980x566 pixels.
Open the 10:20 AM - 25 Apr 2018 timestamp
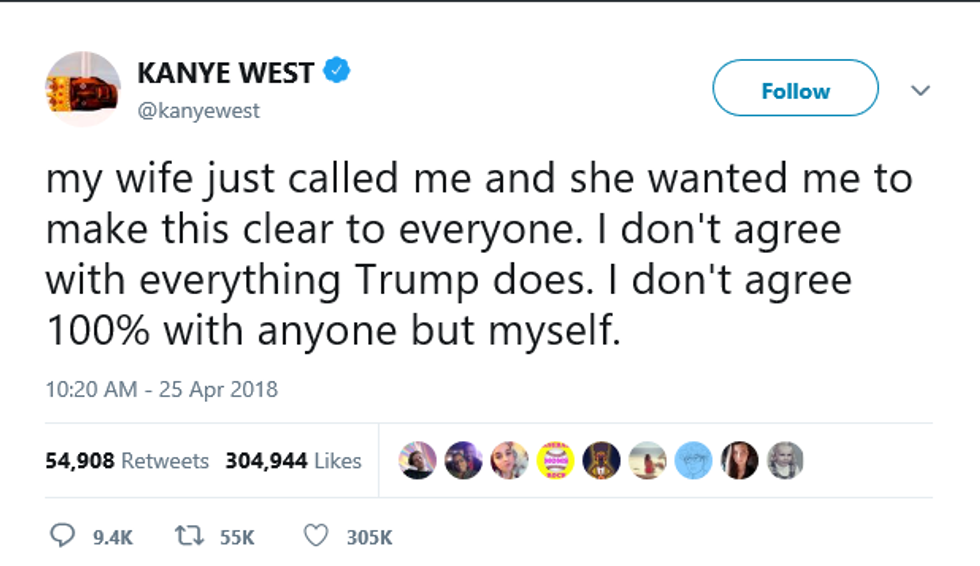(x=161, y=389)
